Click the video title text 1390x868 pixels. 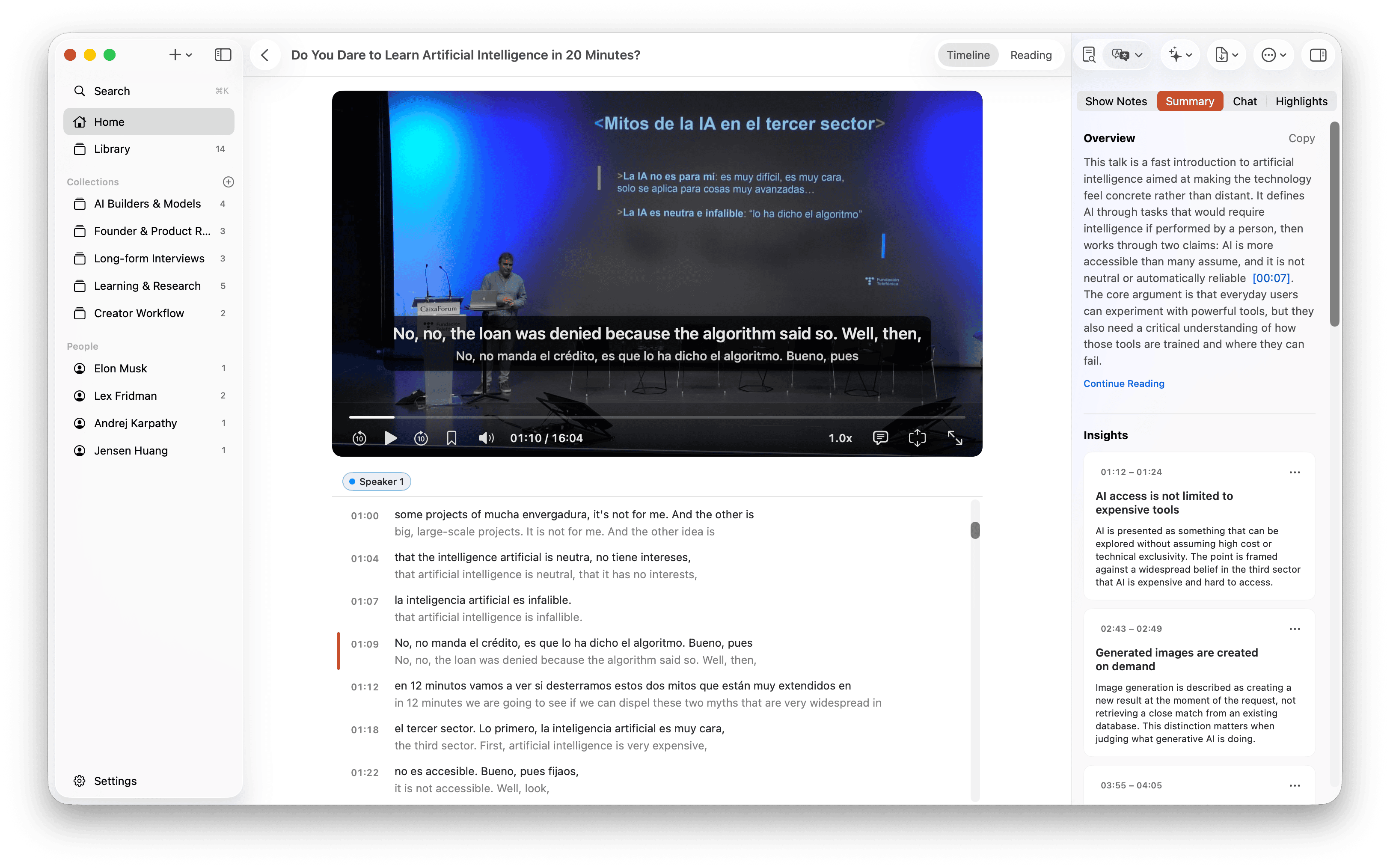466,55
